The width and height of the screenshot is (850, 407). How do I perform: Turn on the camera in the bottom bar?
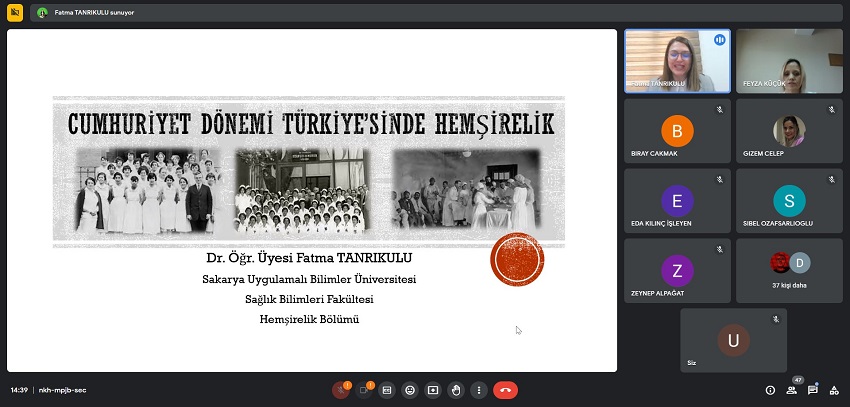(364, 390)
